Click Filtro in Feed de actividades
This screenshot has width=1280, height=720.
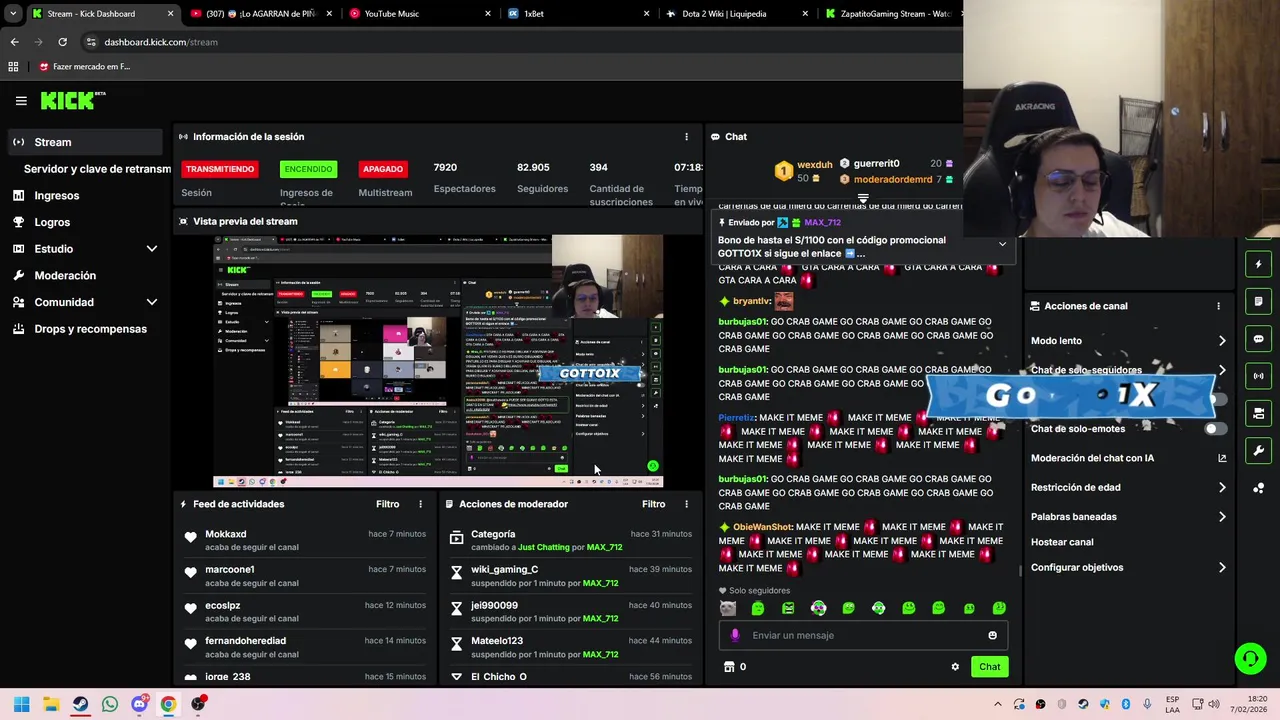pos(387,504)
